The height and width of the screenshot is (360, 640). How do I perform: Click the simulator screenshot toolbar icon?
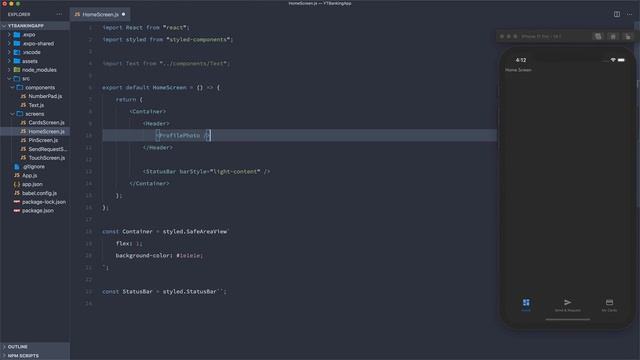tap(598, 36)
